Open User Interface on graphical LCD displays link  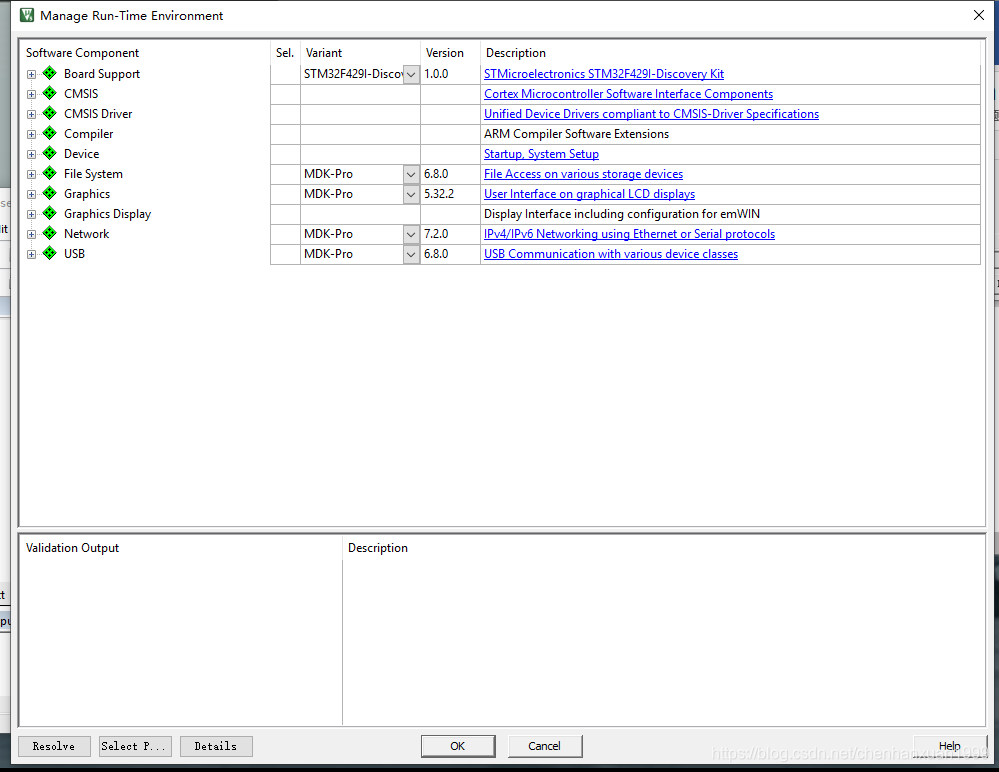pos(589,194)
